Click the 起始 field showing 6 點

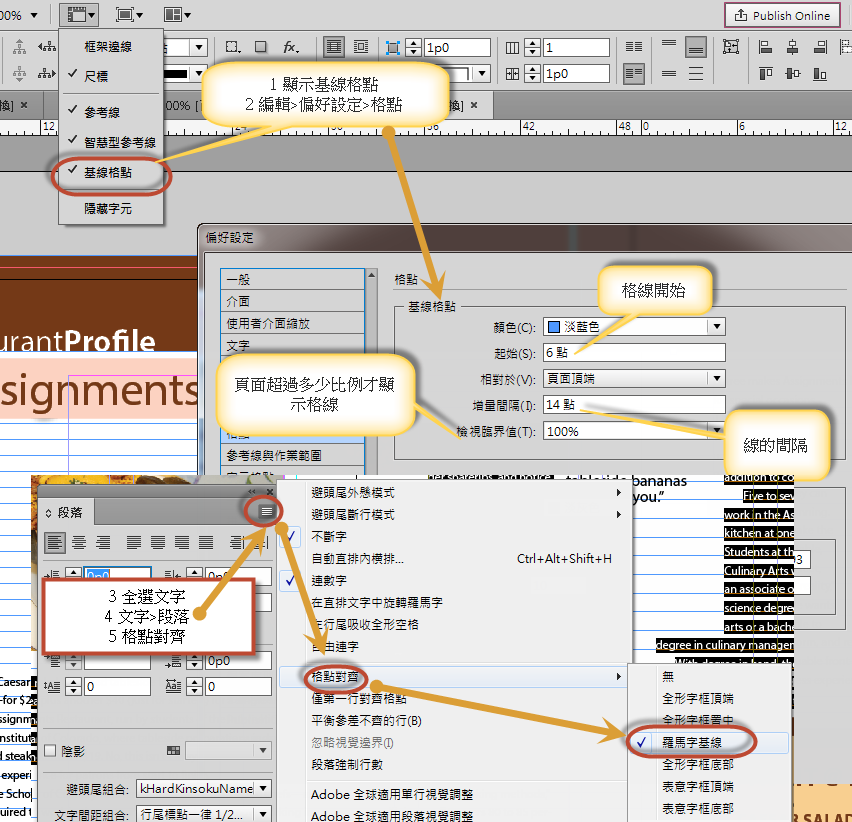click(x=634, y=353)
